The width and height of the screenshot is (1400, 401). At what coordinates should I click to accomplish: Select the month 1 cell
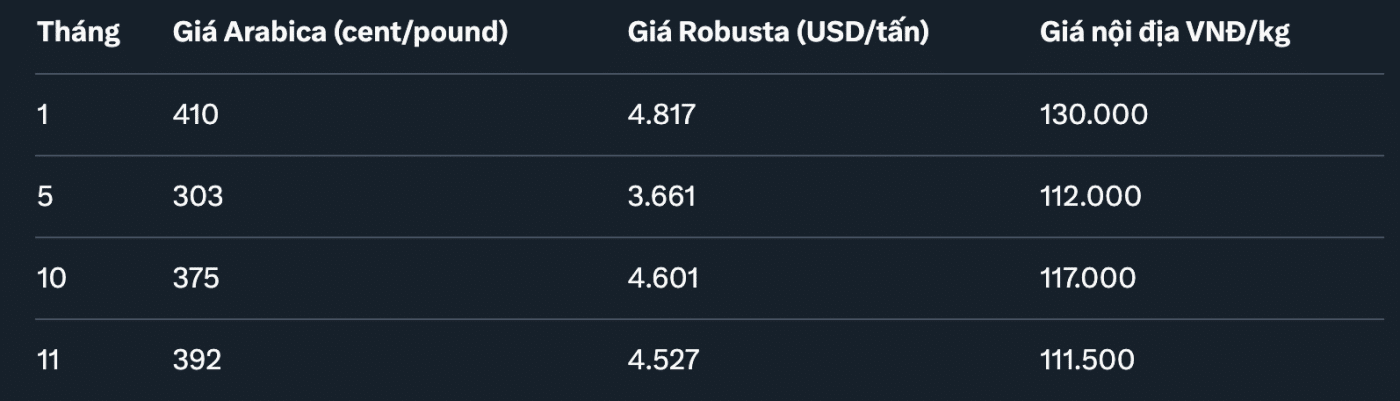click(x=42, y=115)
